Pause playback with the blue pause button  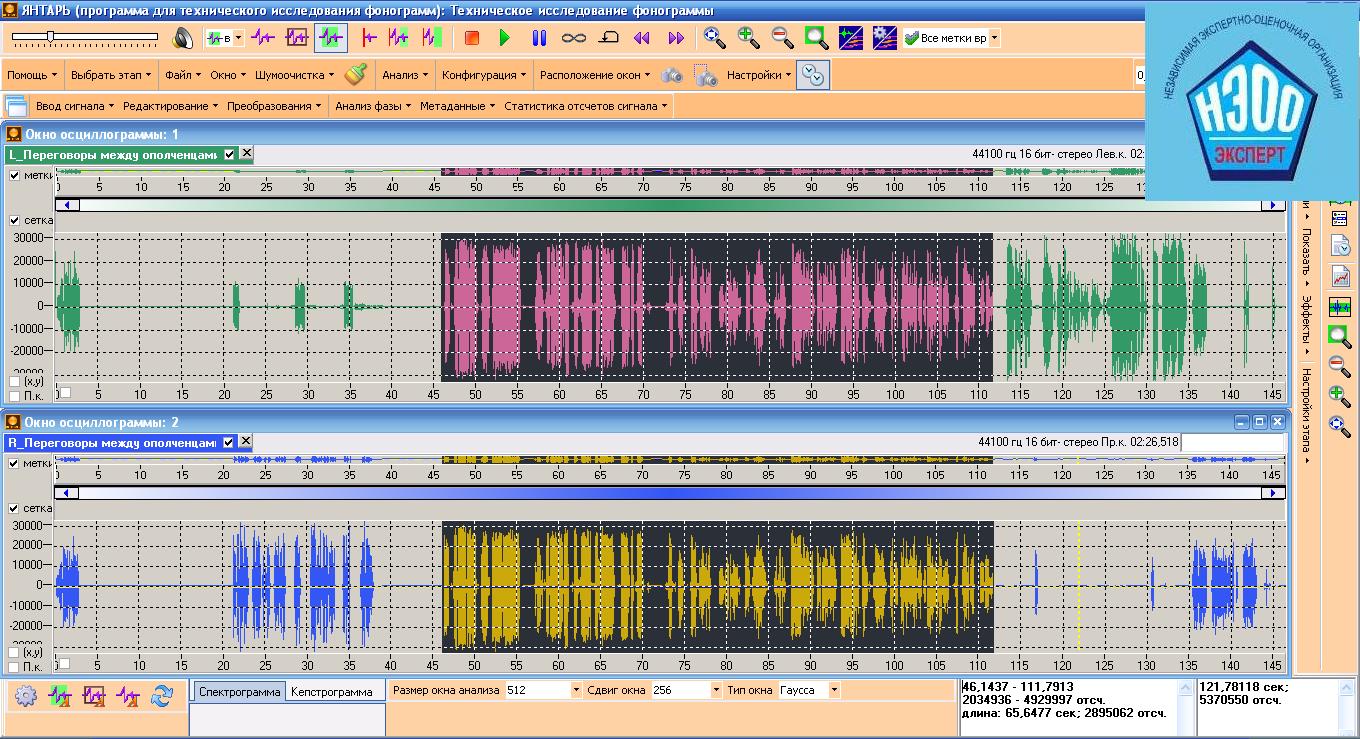click(x=539, y=38)
